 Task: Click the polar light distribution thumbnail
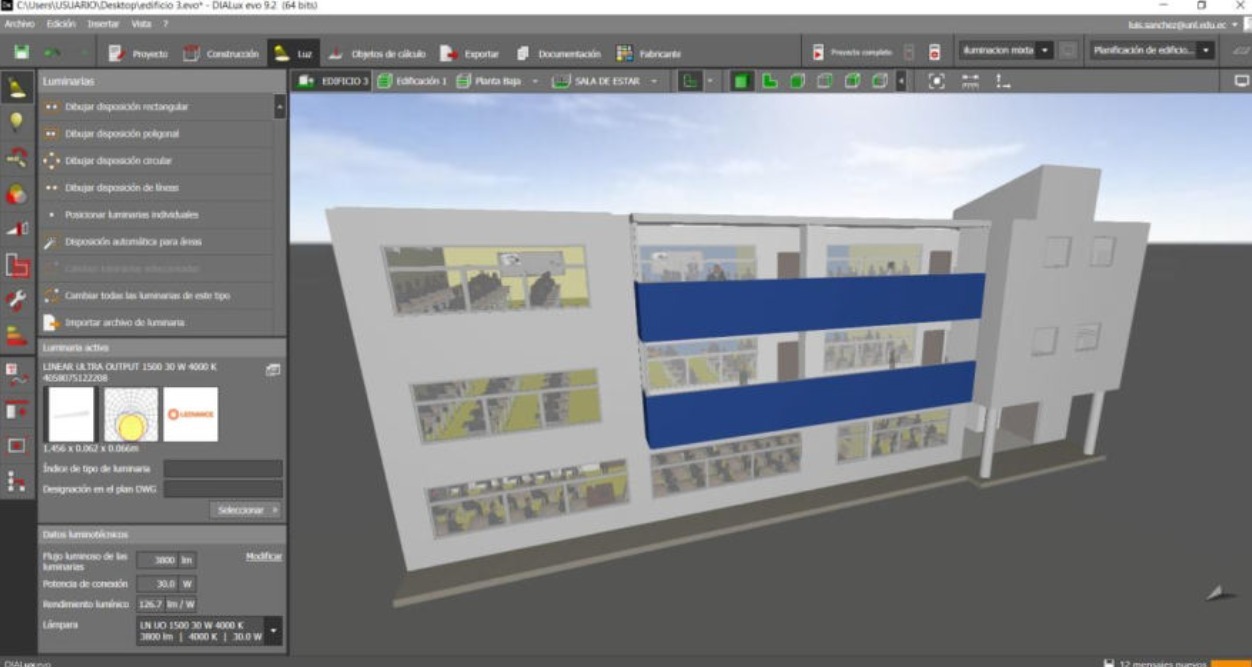[x=130, y=414]
